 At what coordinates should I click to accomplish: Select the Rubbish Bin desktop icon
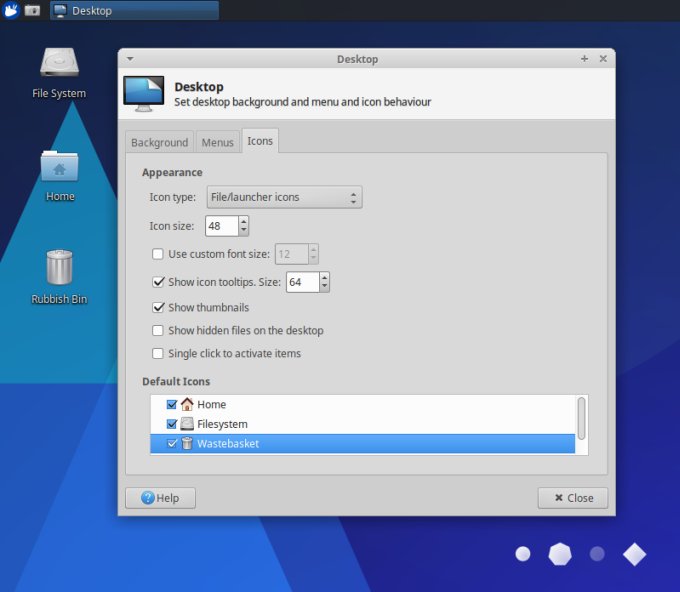click(59, 268)
